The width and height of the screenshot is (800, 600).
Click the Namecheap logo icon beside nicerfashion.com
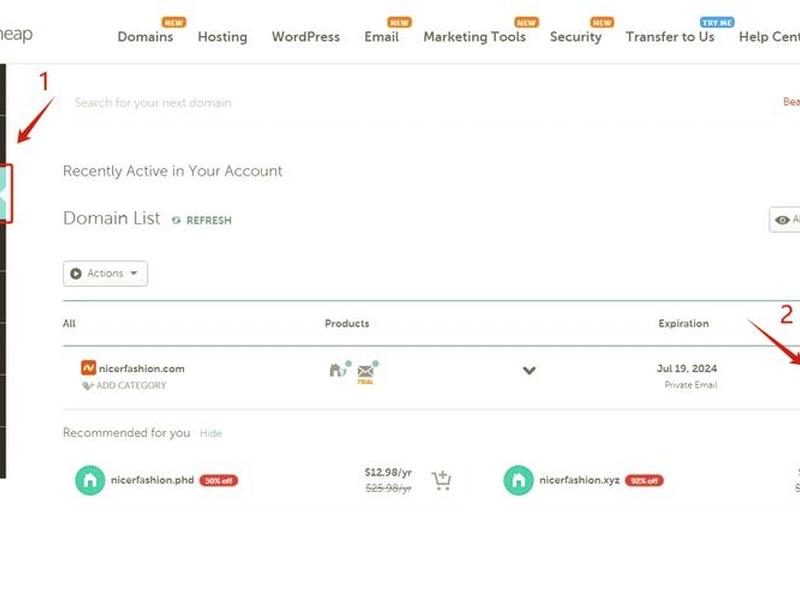click(x=88, y=367)
